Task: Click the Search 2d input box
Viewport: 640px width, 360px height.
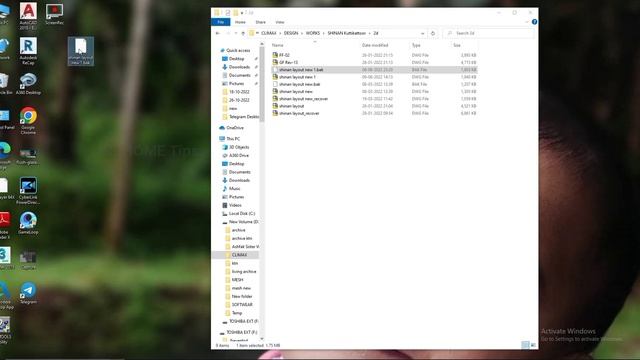Action: click(489, 33)
